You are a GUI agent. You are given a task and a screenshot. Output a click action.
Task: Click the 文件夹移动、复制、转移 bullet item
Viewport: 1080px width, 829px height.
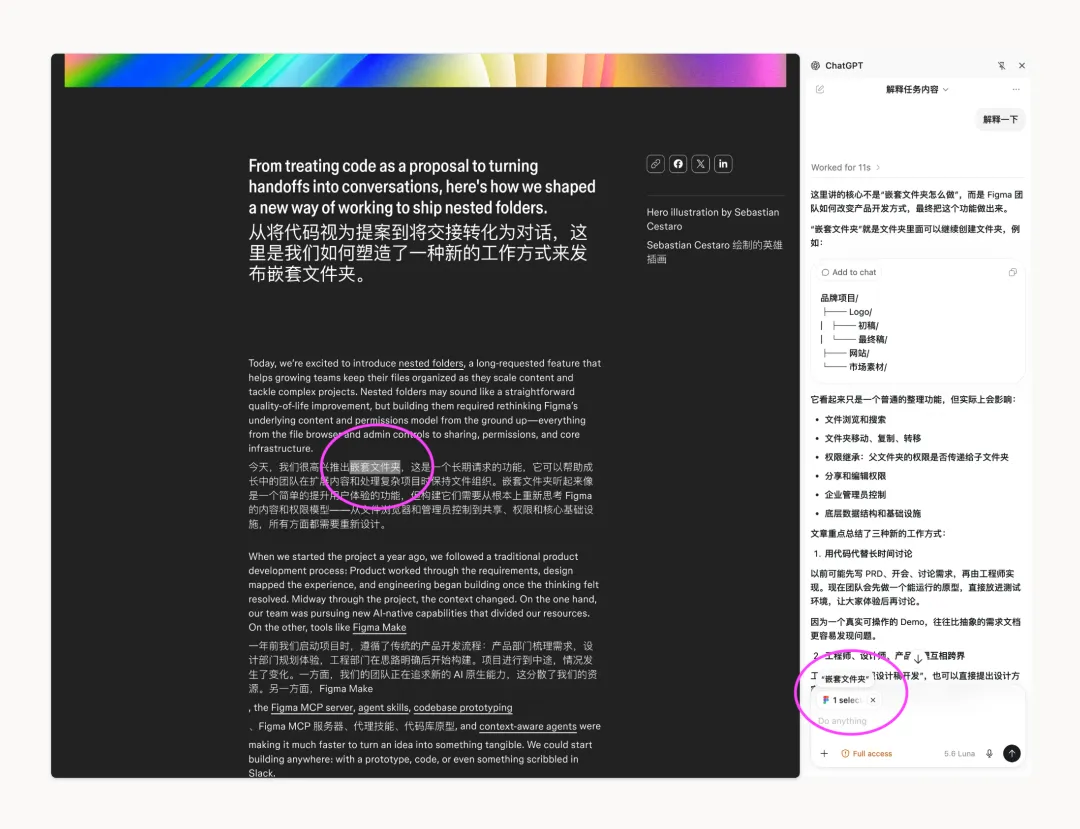[x=873, y=439]
